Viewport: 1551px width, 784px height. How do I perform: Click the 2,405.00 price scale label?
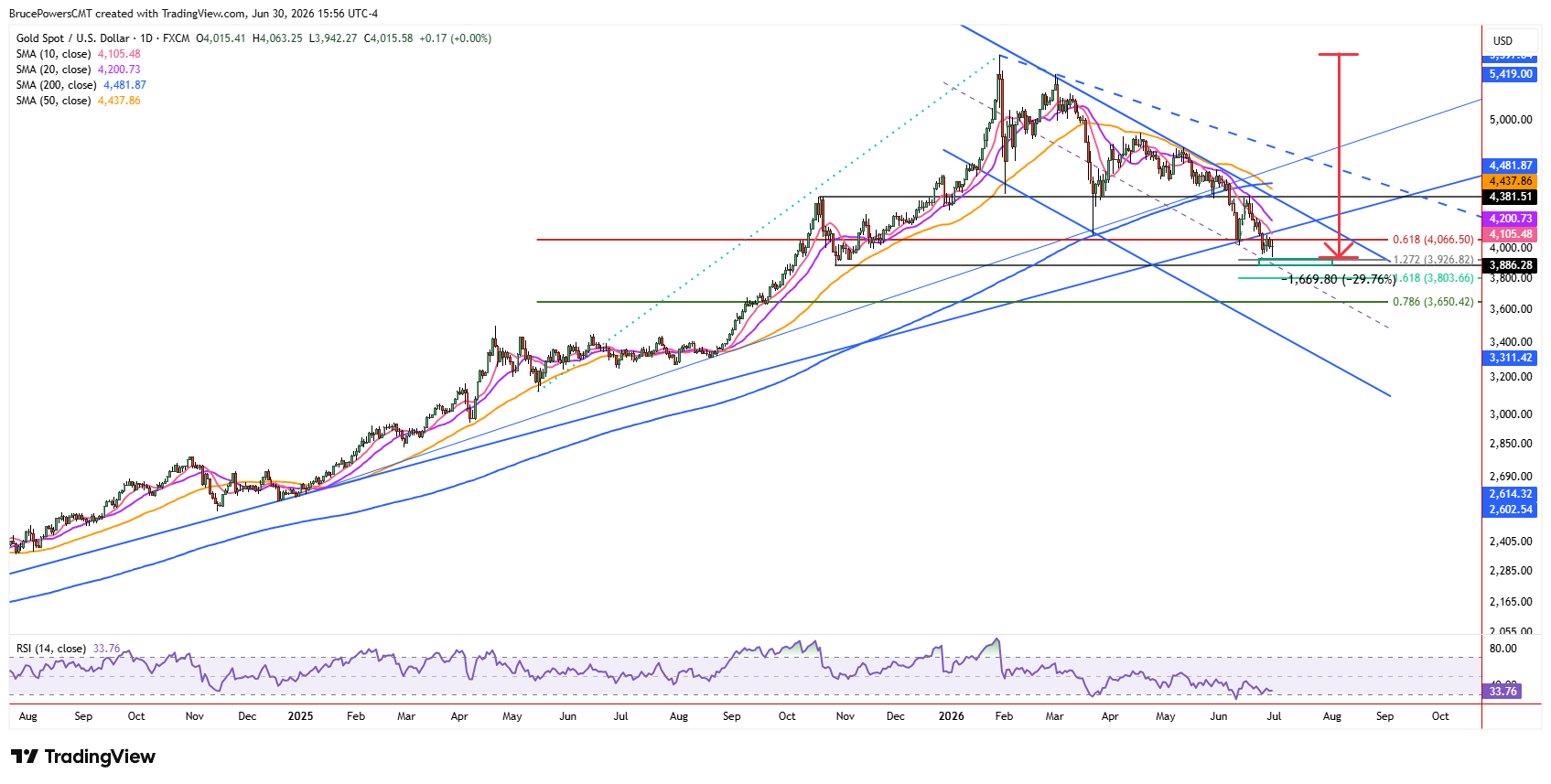pos(1511,542)
